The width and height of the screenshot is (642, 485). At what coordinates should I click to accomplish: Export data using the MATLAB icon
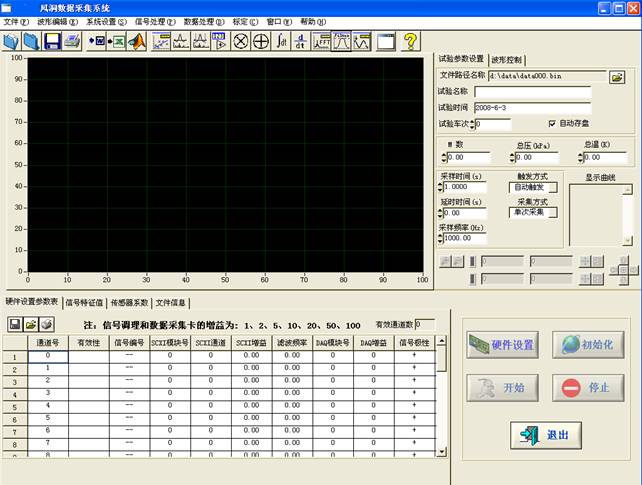(x=138, y=41)
